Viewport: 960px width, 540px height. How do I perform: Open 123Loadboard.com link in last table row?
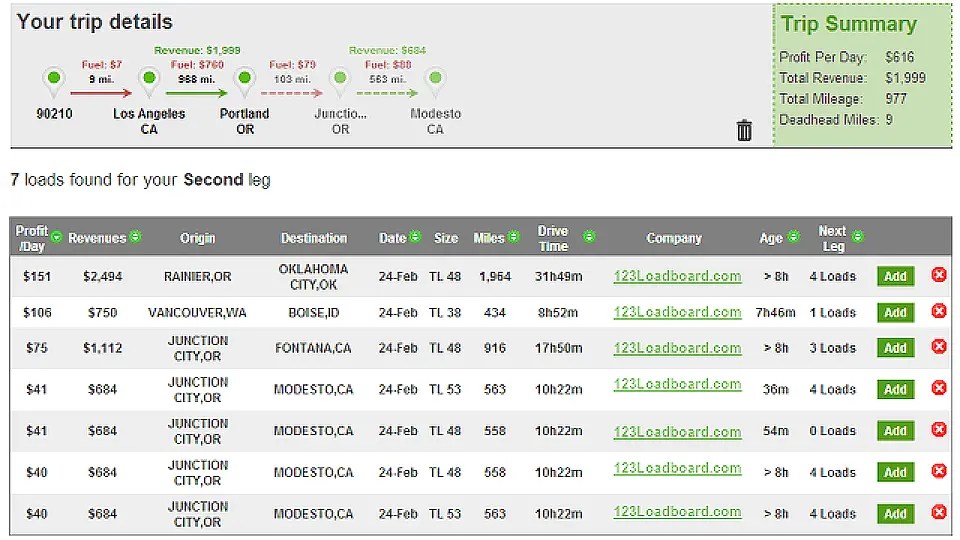point(677,511)
